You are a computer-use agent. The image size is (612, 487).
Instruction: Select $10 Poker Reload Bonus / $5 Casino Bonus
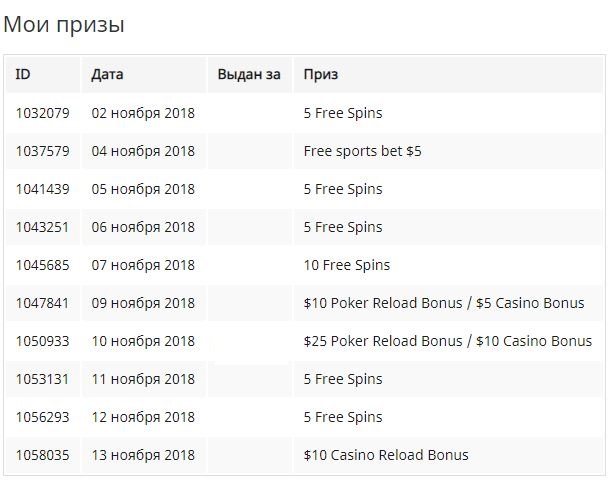pos(444,303)
